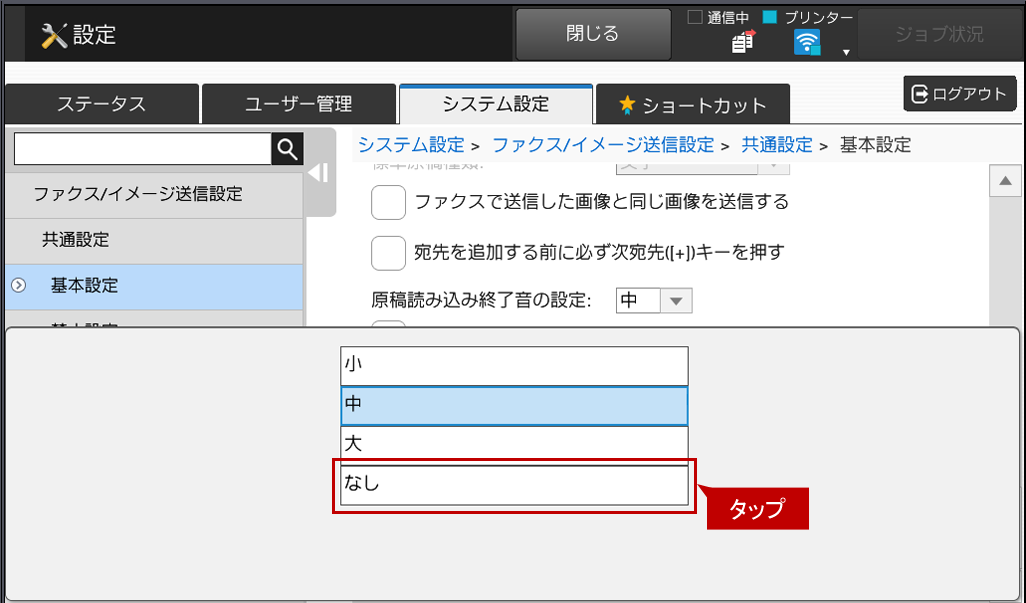
Task: Select 大 from the volume list
Action: click(x=514, y=445)
